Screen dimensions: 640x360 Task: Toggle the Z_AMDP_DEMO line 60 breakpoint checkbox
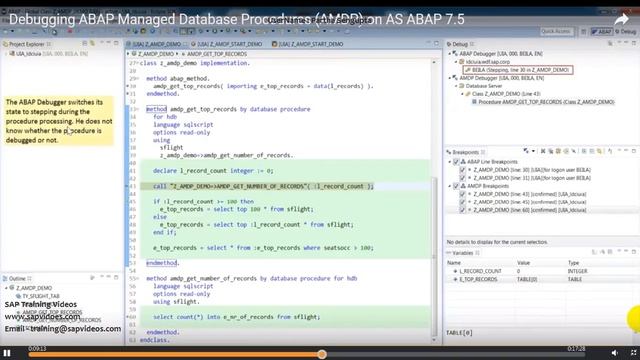(462, 210)
